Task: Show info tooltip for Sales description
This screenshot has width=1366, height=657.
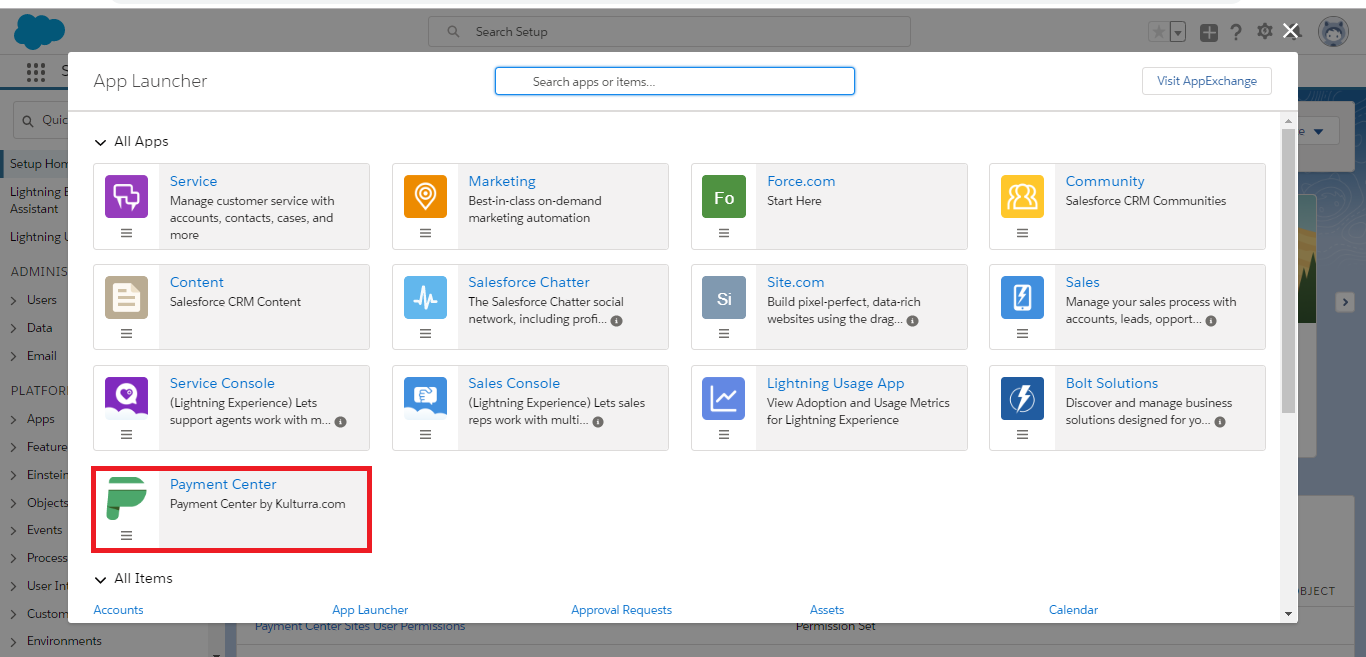Action: tap(1211, 321)
